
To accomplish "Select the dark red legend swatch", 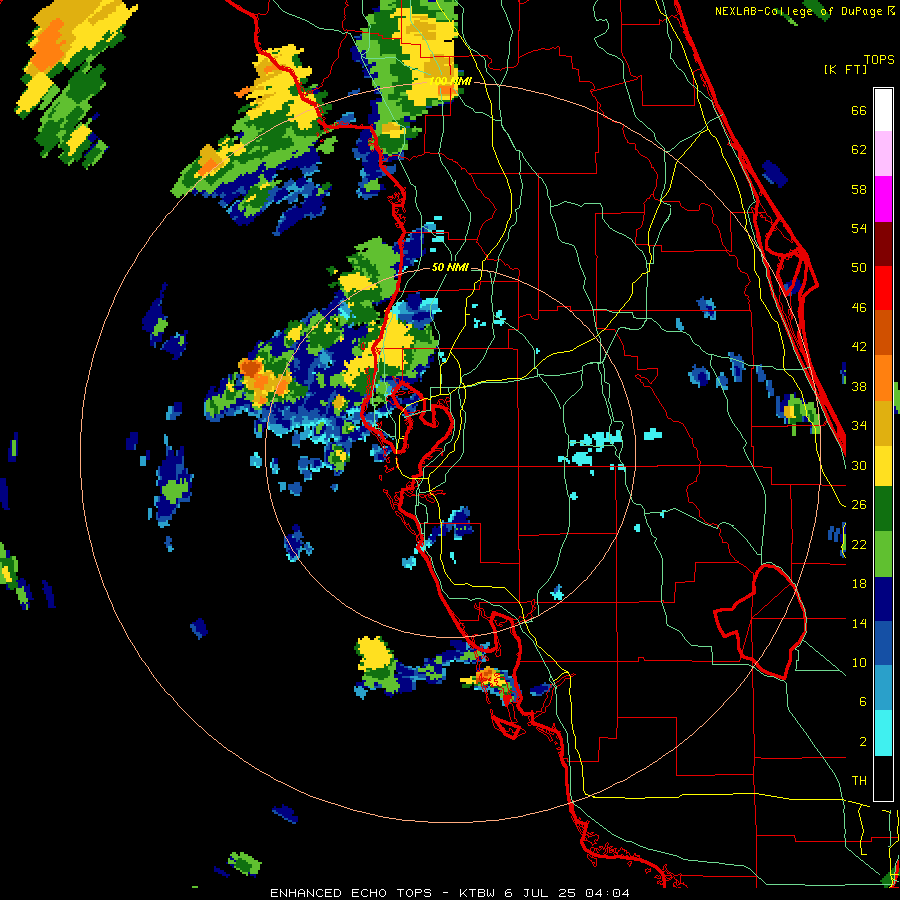I will coord(883,244).
